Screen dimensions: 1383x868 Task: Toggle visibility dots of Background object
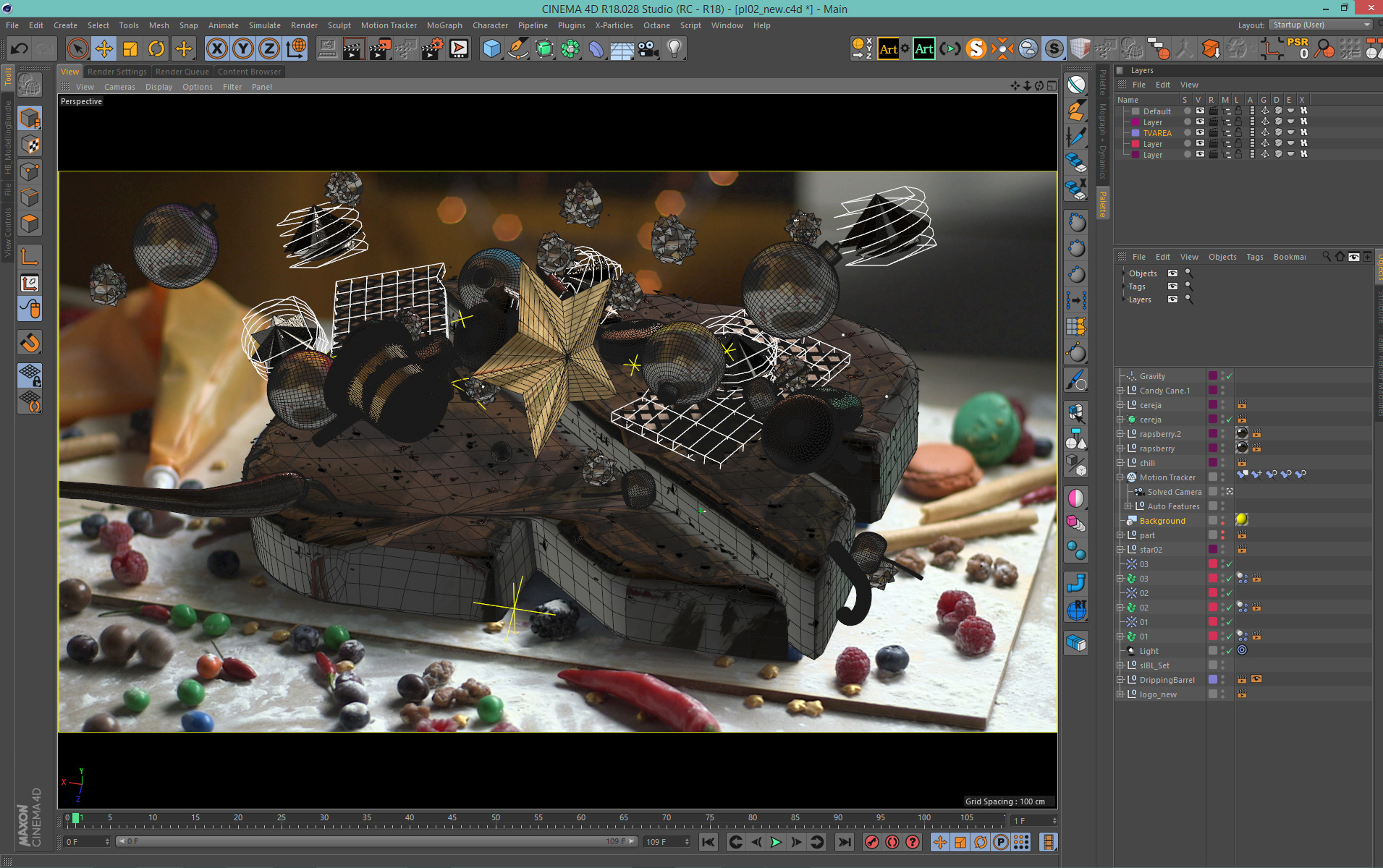click(x=1223, y=521)
